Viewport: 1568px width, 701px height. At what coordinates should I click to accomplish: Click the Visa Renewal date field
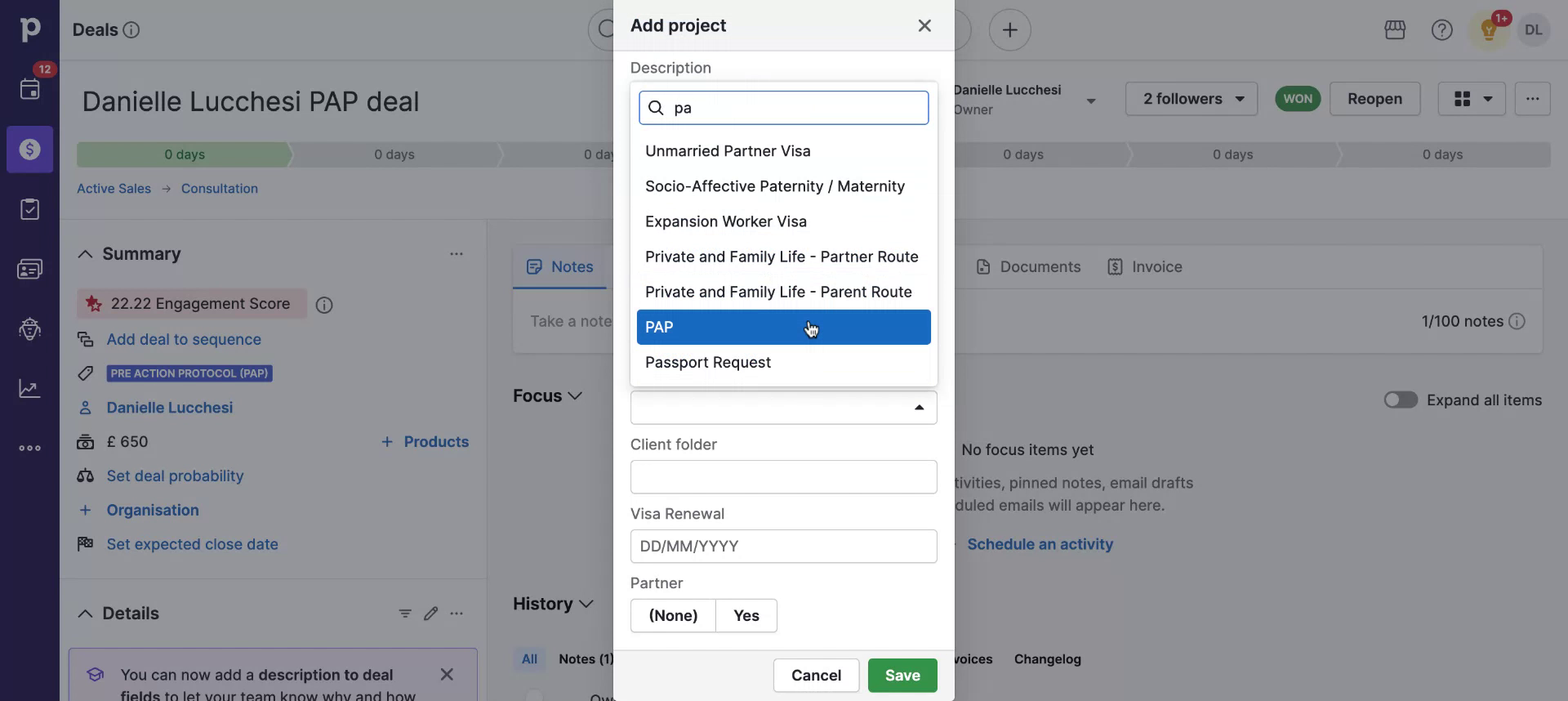coord(783,547)
